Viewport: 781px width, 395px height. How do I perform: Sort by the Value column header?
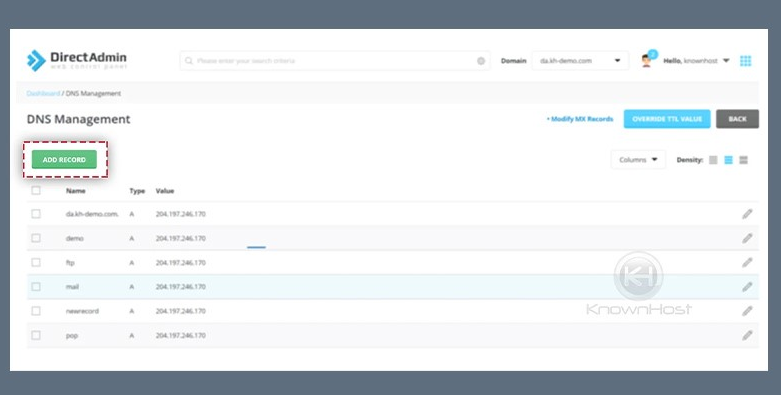tap(165, 191)
